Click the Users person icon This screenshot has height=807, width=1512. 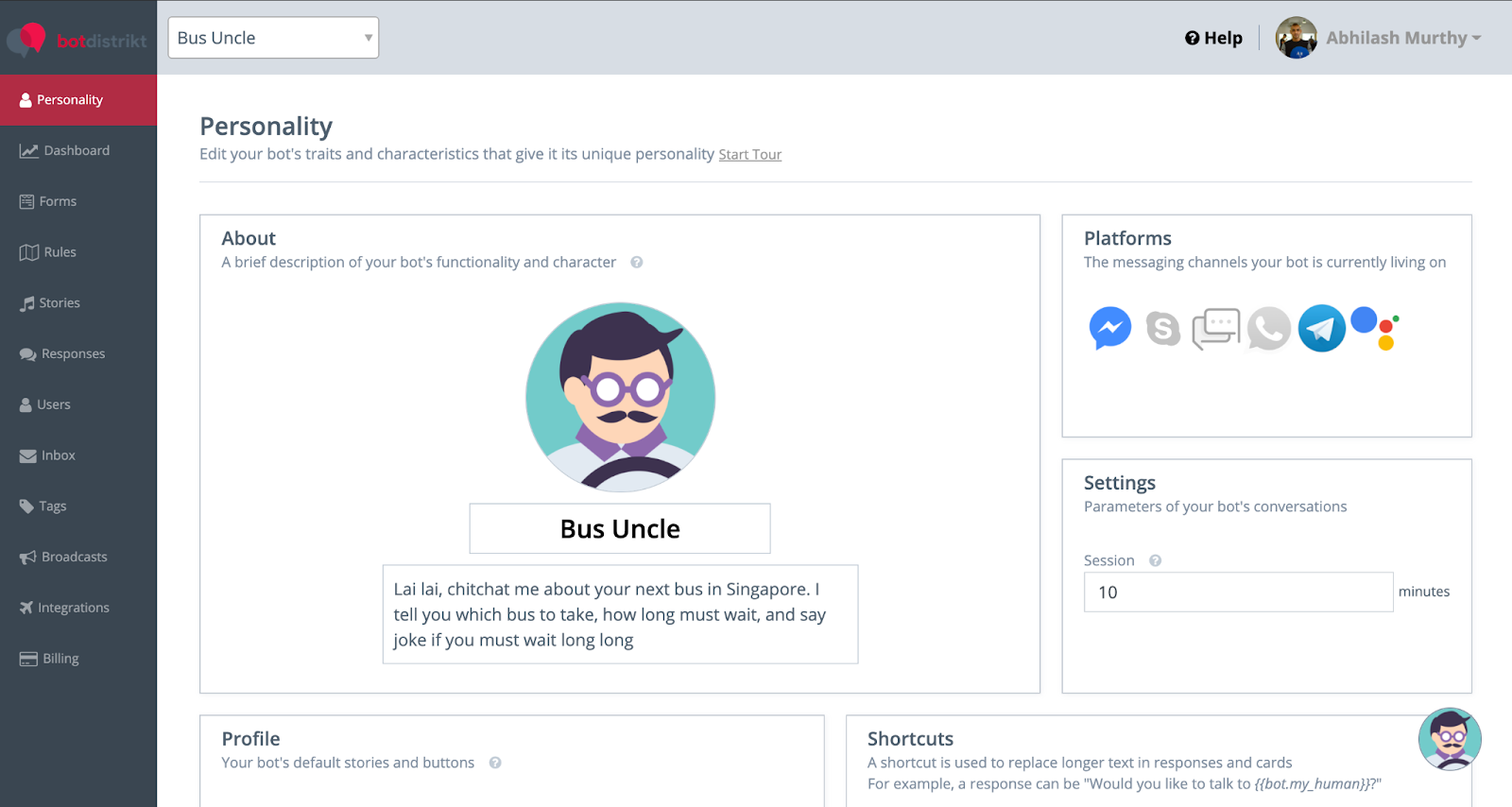pyautogui.click(x=26, y=404)
